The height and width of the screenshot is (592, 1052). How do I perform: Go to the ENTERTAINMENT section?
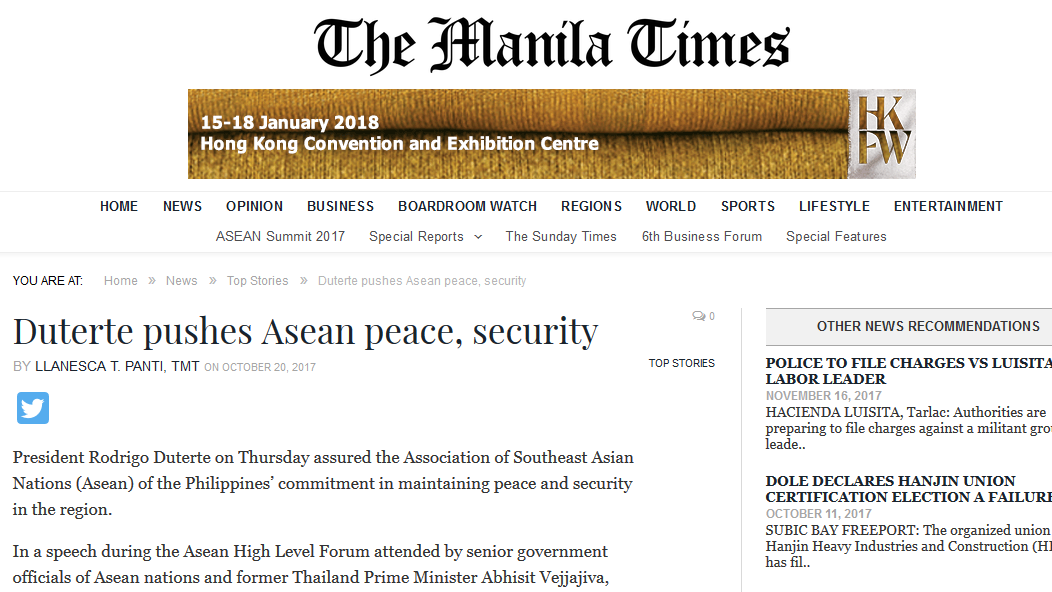pos(948,207)
